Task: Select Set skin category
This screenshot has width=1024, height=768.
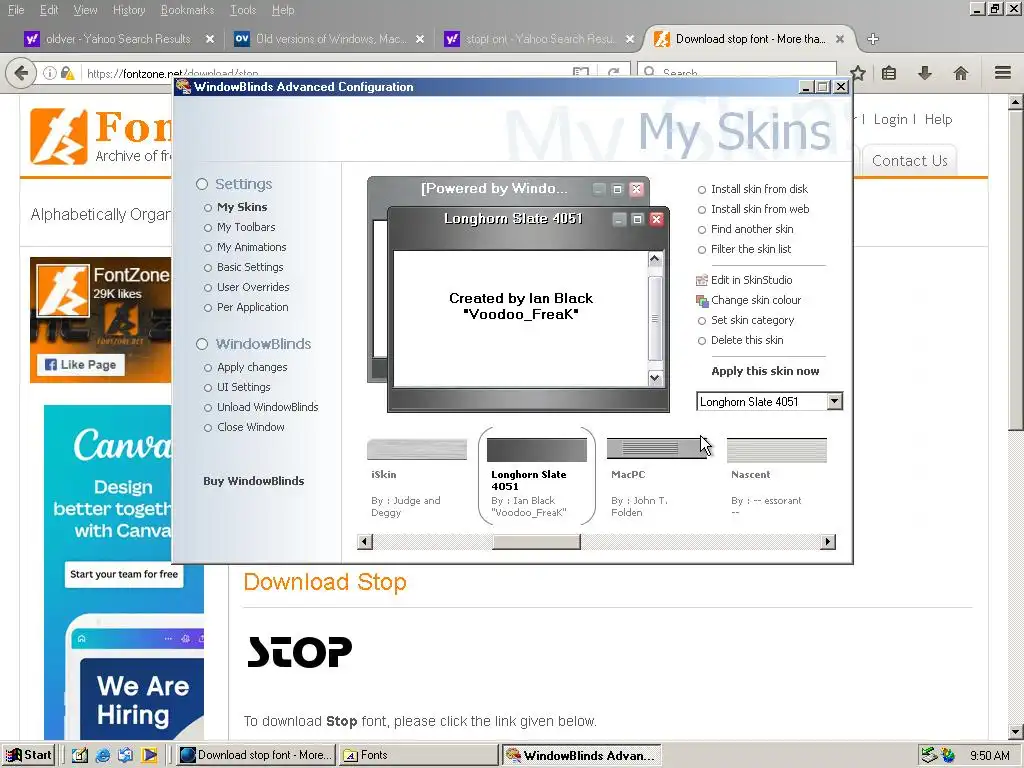Action: point(752,320)
